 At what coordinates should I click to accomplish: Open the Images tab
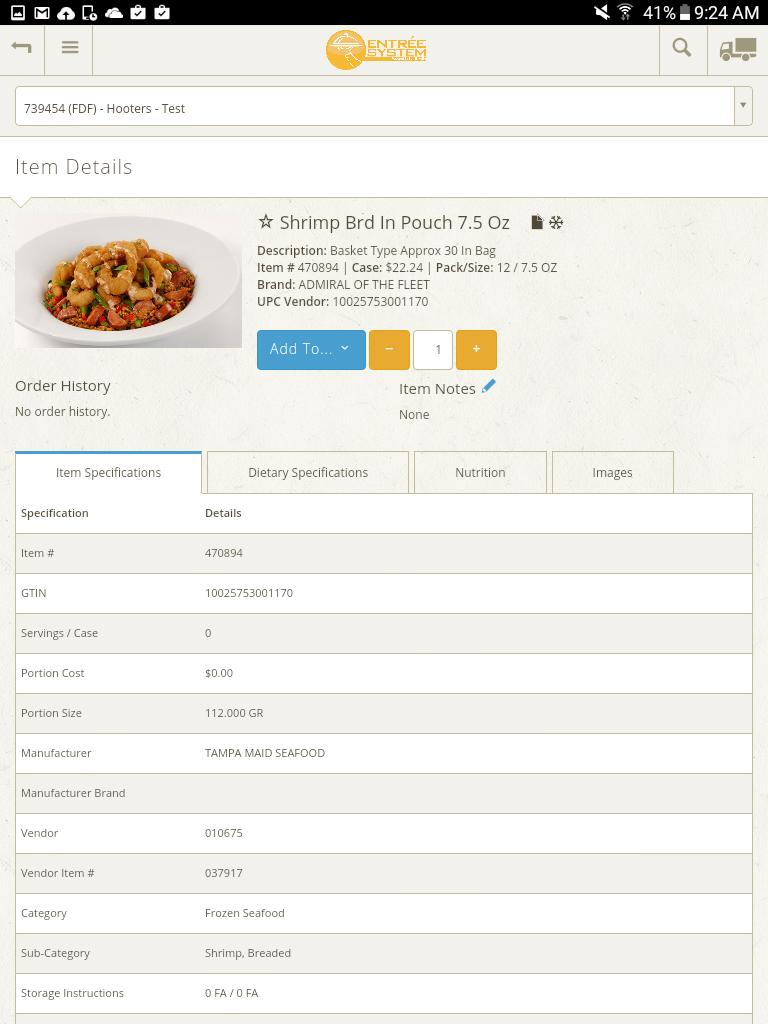612,472
